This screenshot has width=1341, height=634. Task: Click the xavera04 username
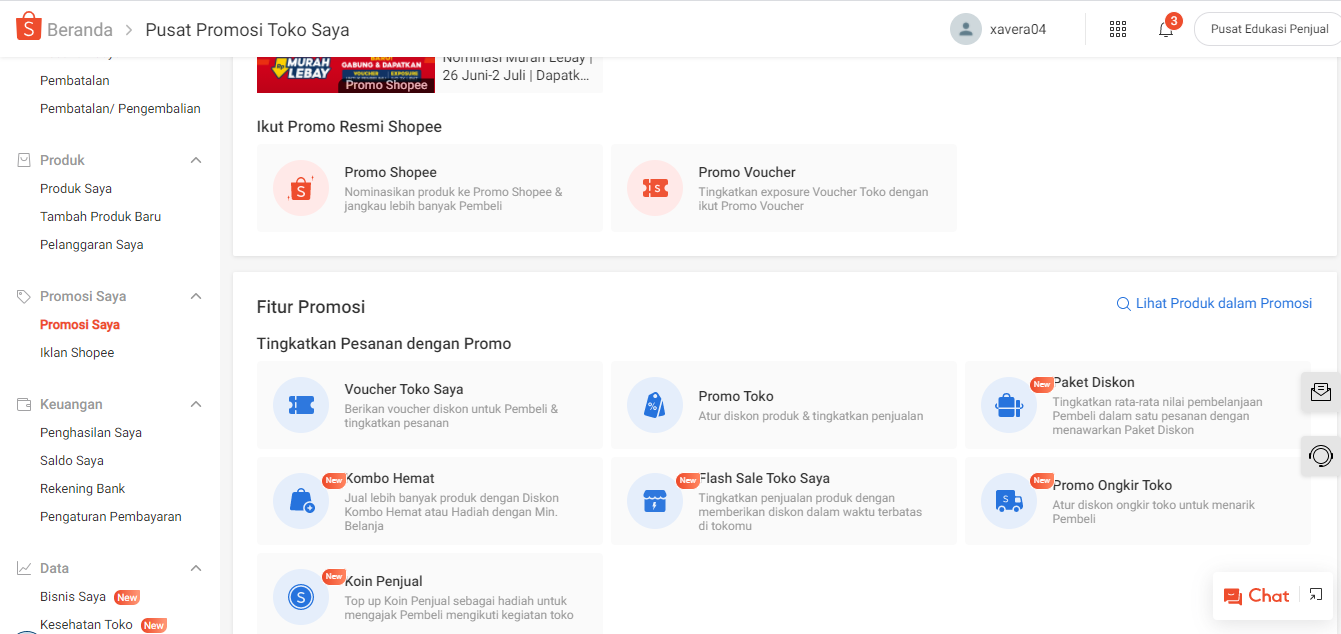click(1018, 29)
